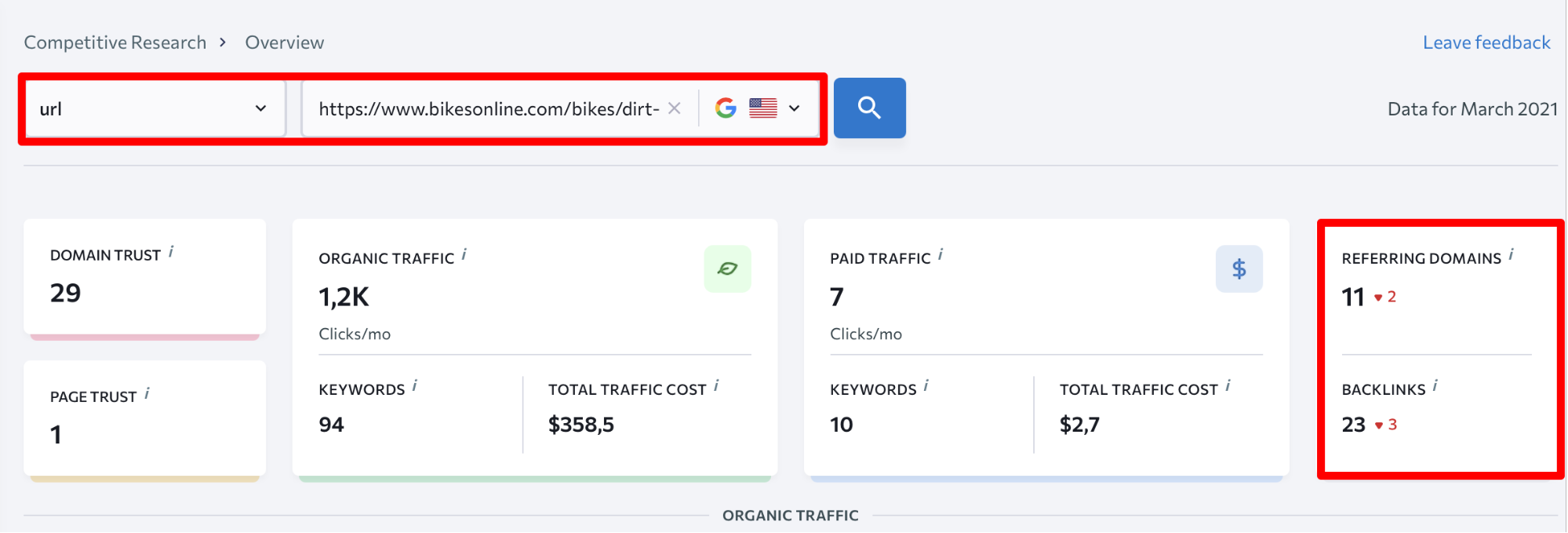Click the blue search magnifier button
The image size is (1568, 533).
tap(869, 108)
